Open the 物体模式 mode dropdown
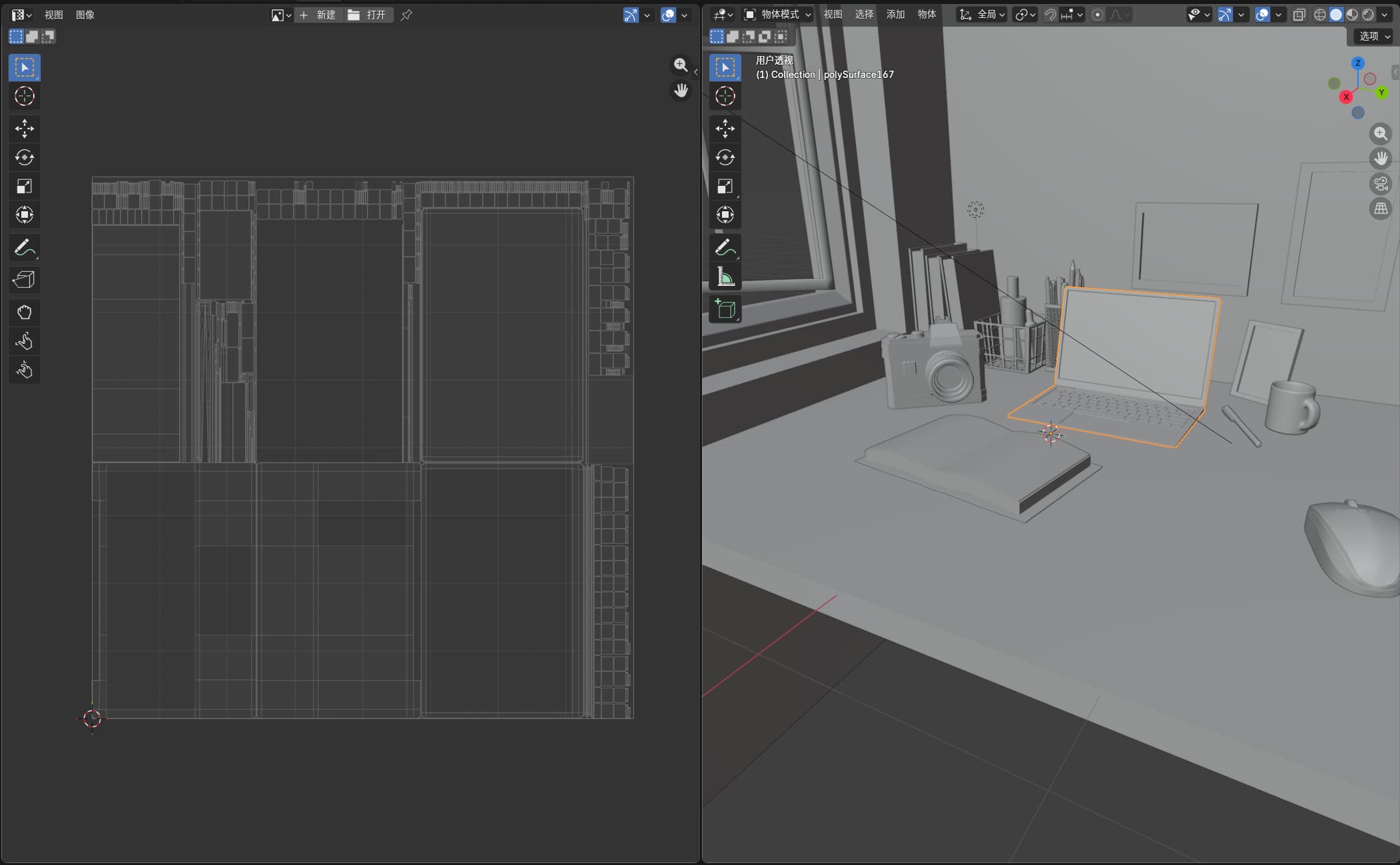The width and height of the screenshot is (1400, 865). (778, 15)
